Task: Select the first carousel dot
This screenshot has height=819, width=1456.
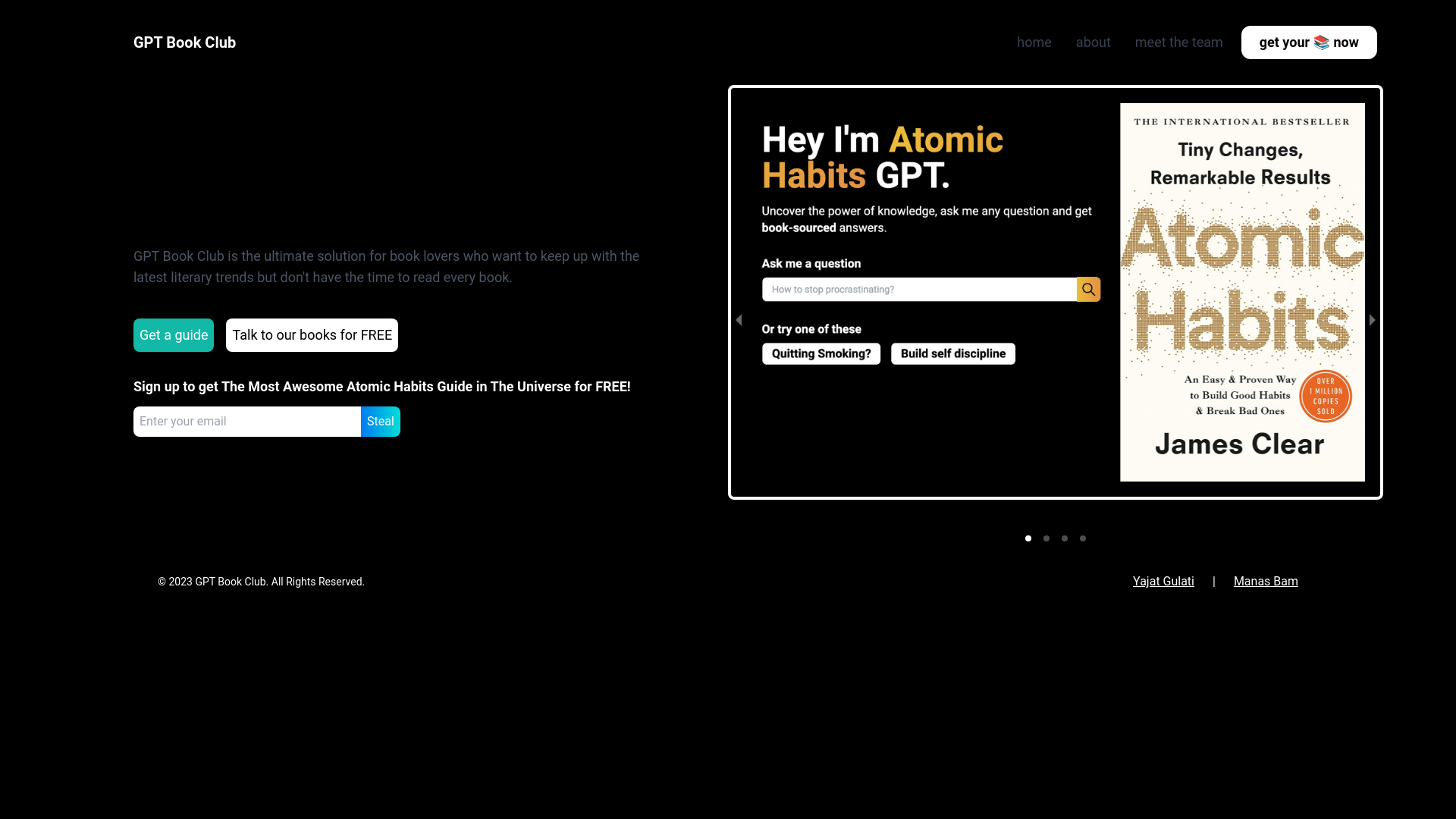Action: click(1028, 538)
